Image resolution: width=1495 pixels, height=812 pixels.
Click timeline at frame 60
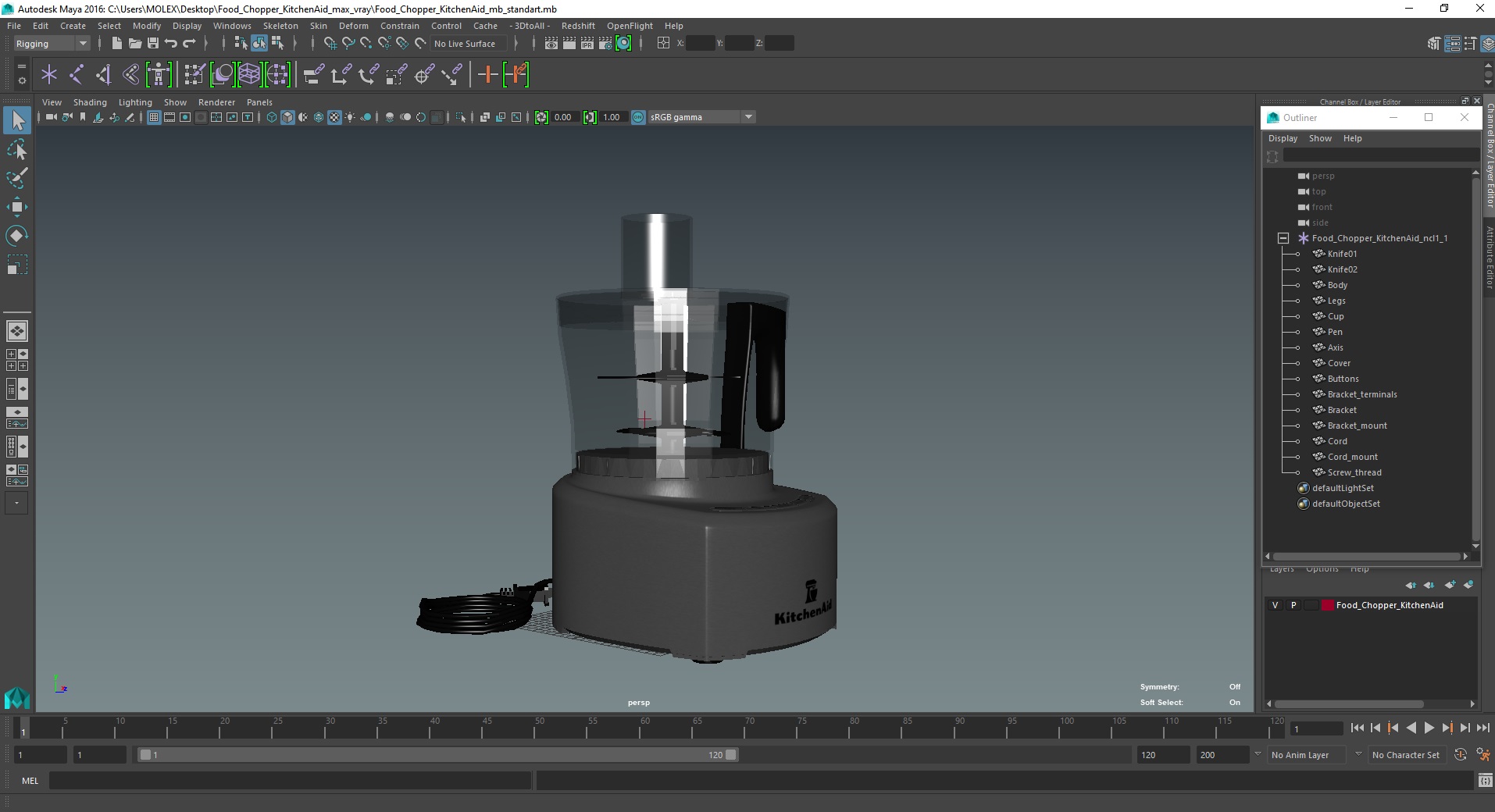tap(645, 728)
